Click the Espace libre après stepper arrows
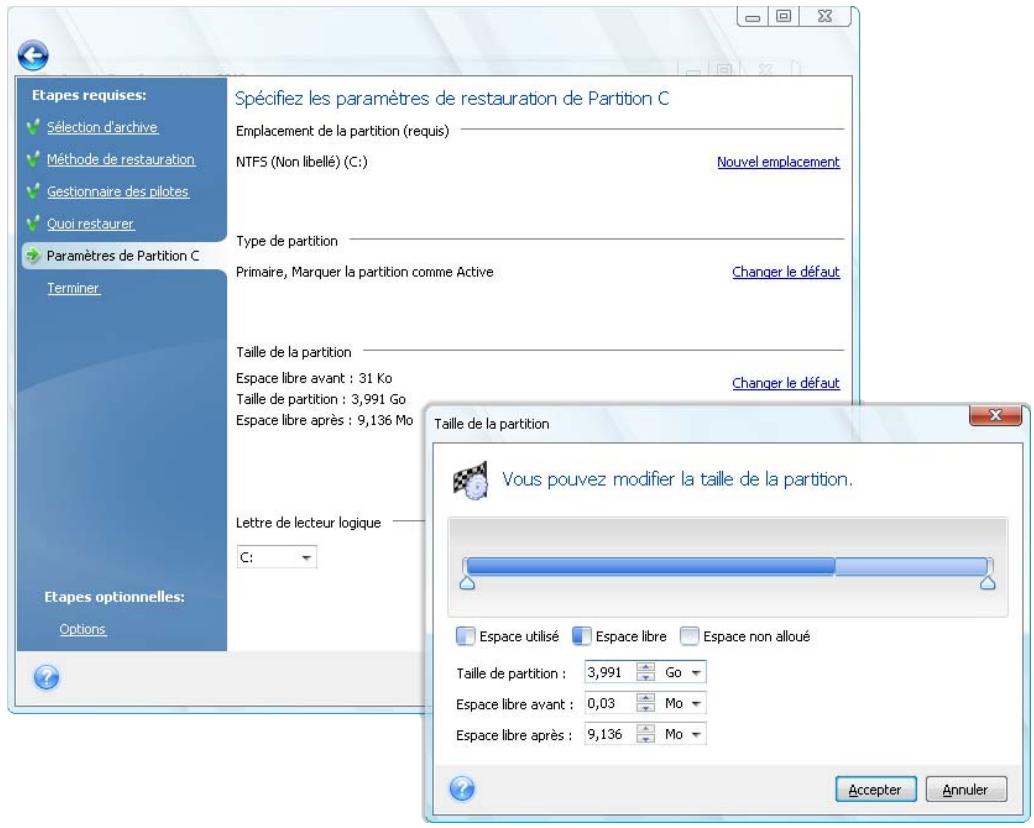The width and height of the screenshot is (1034, 828). pyautogui.click(x=646, y=734)
